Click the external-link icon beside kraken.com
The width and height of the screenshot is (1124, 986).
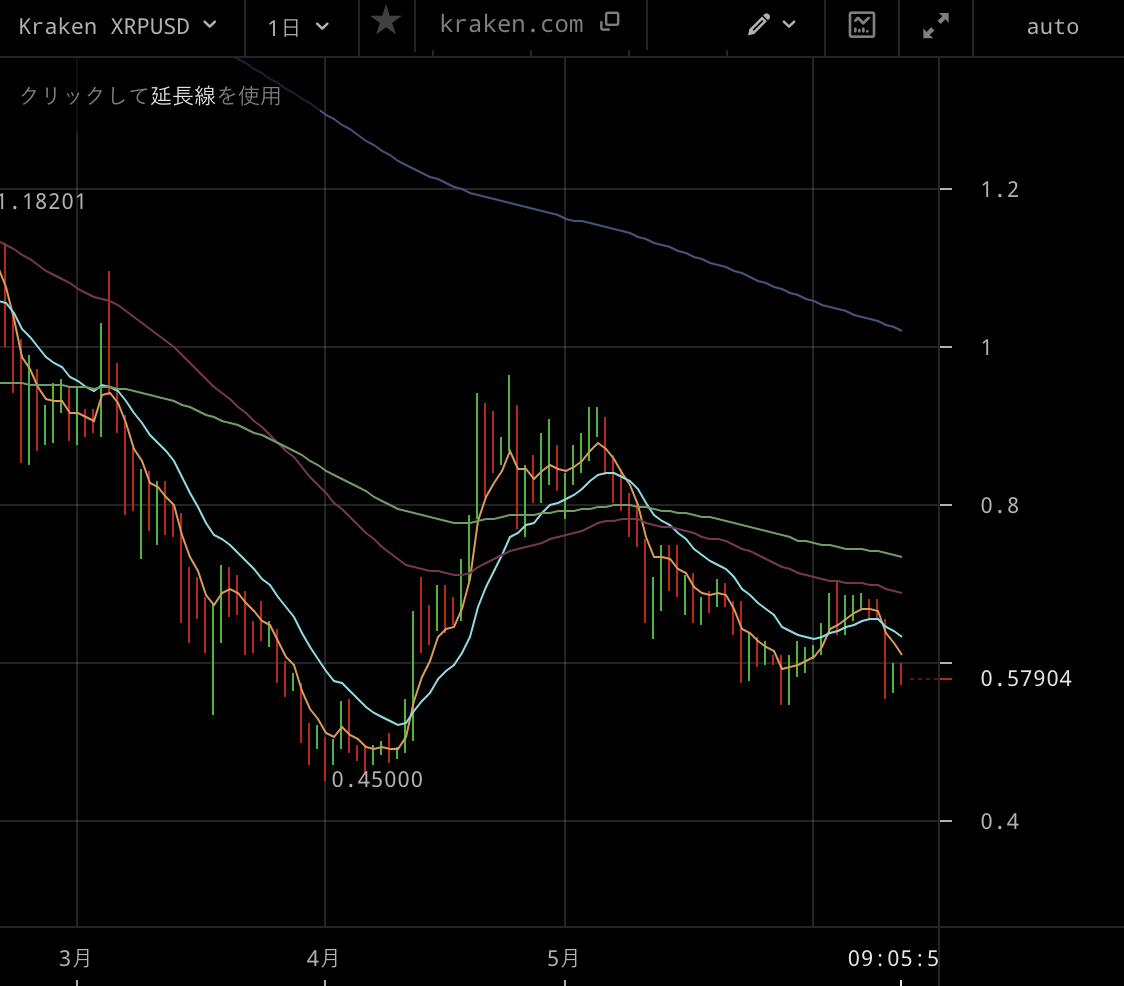coord(609,22)
